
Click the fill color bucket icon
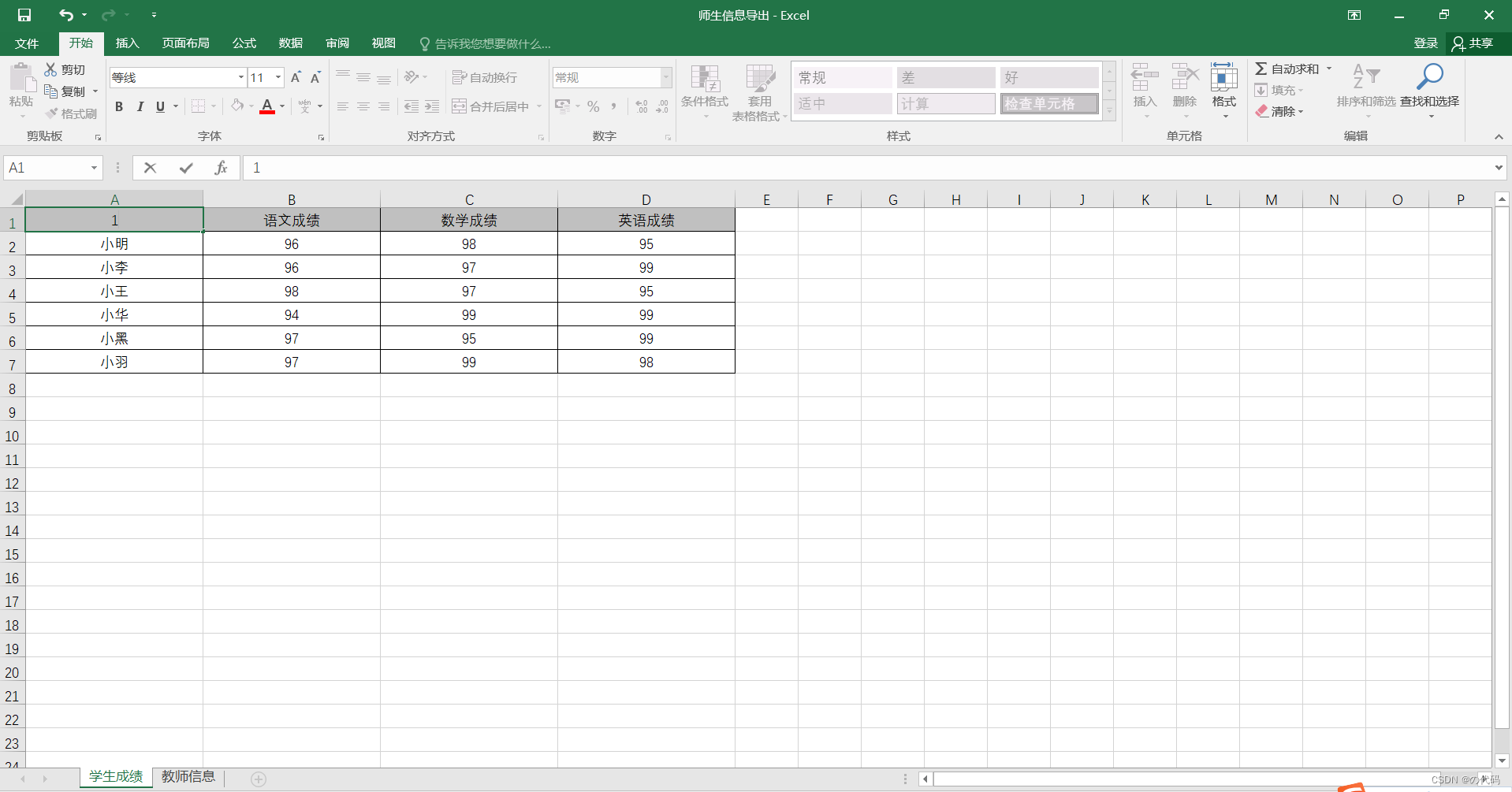coord(236,106)
